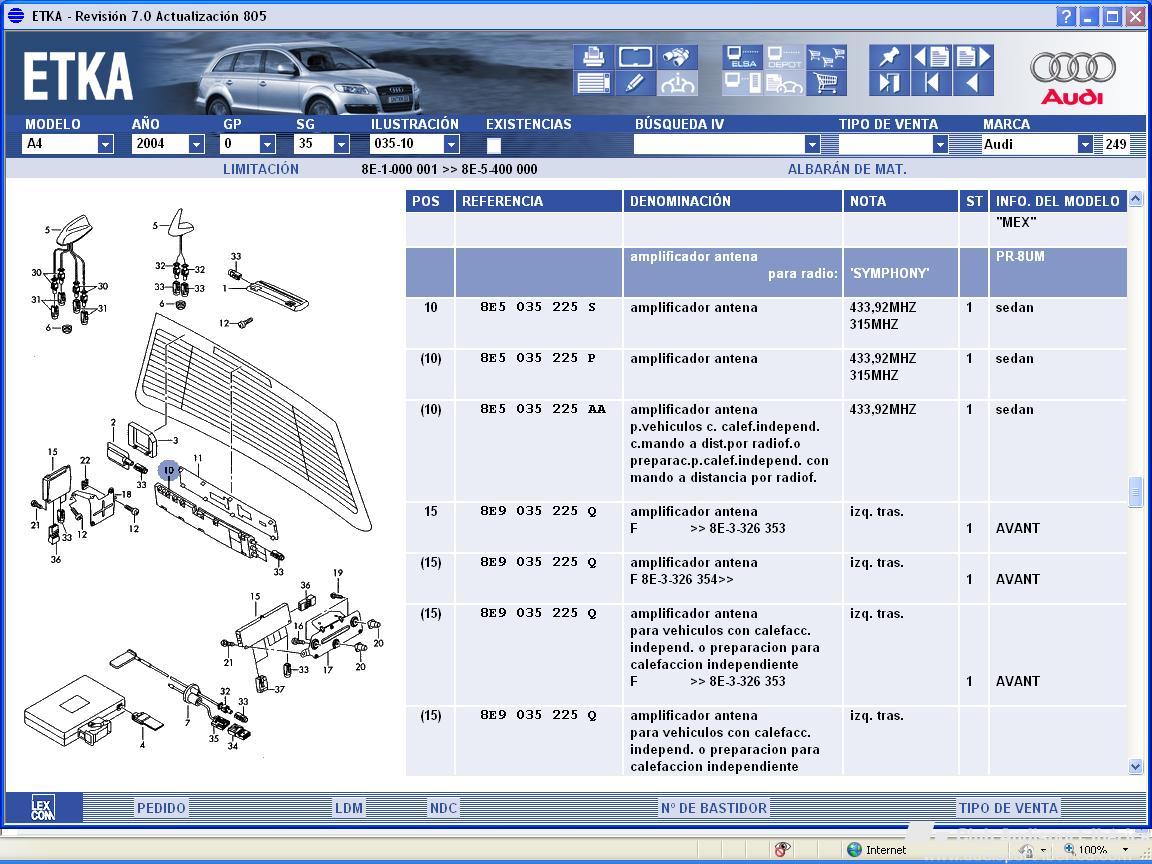Click the rectangular frame icon beside the printer

click(x=636, y=57)
